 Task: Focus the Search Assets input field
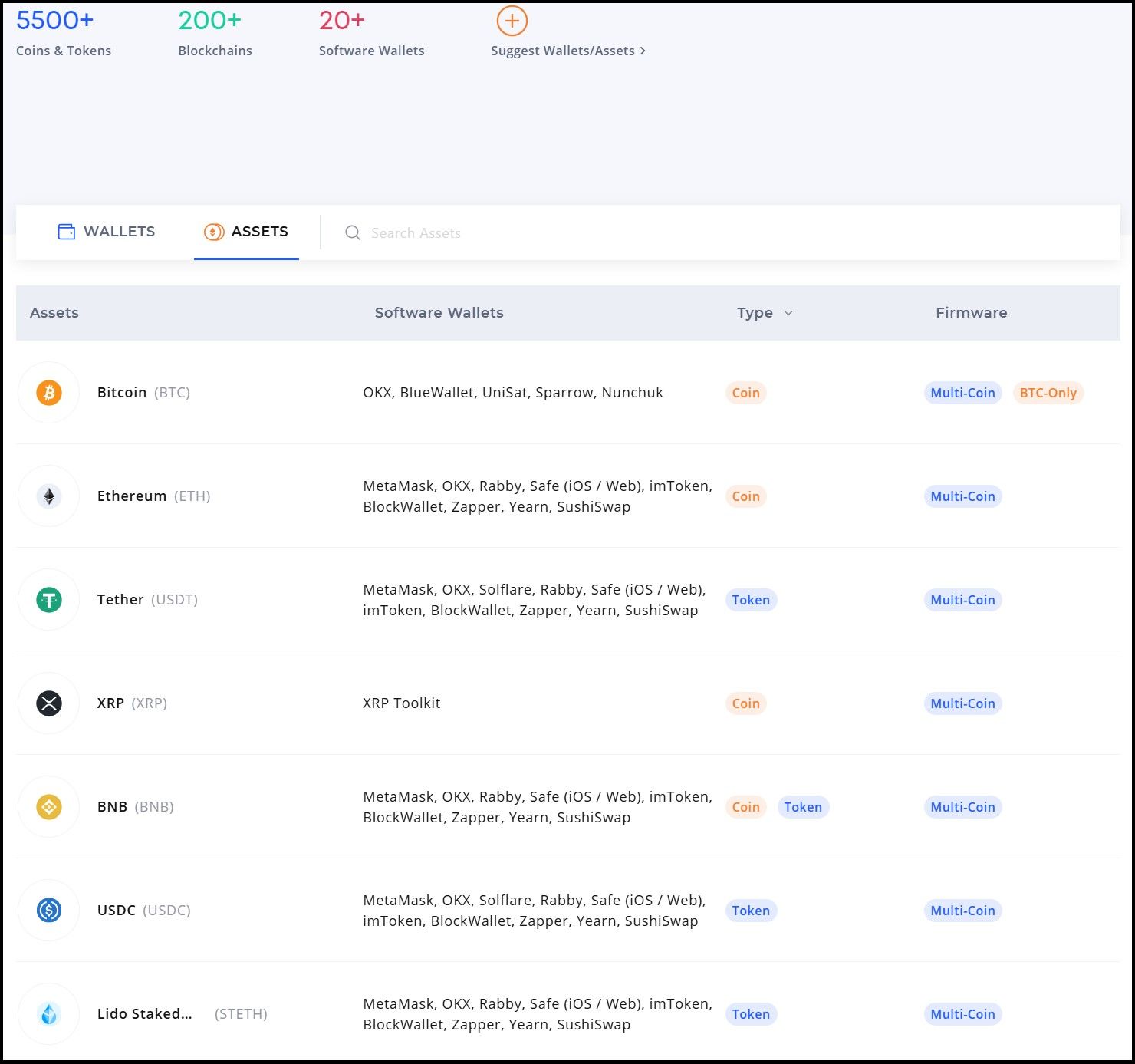tap(537, 232)
